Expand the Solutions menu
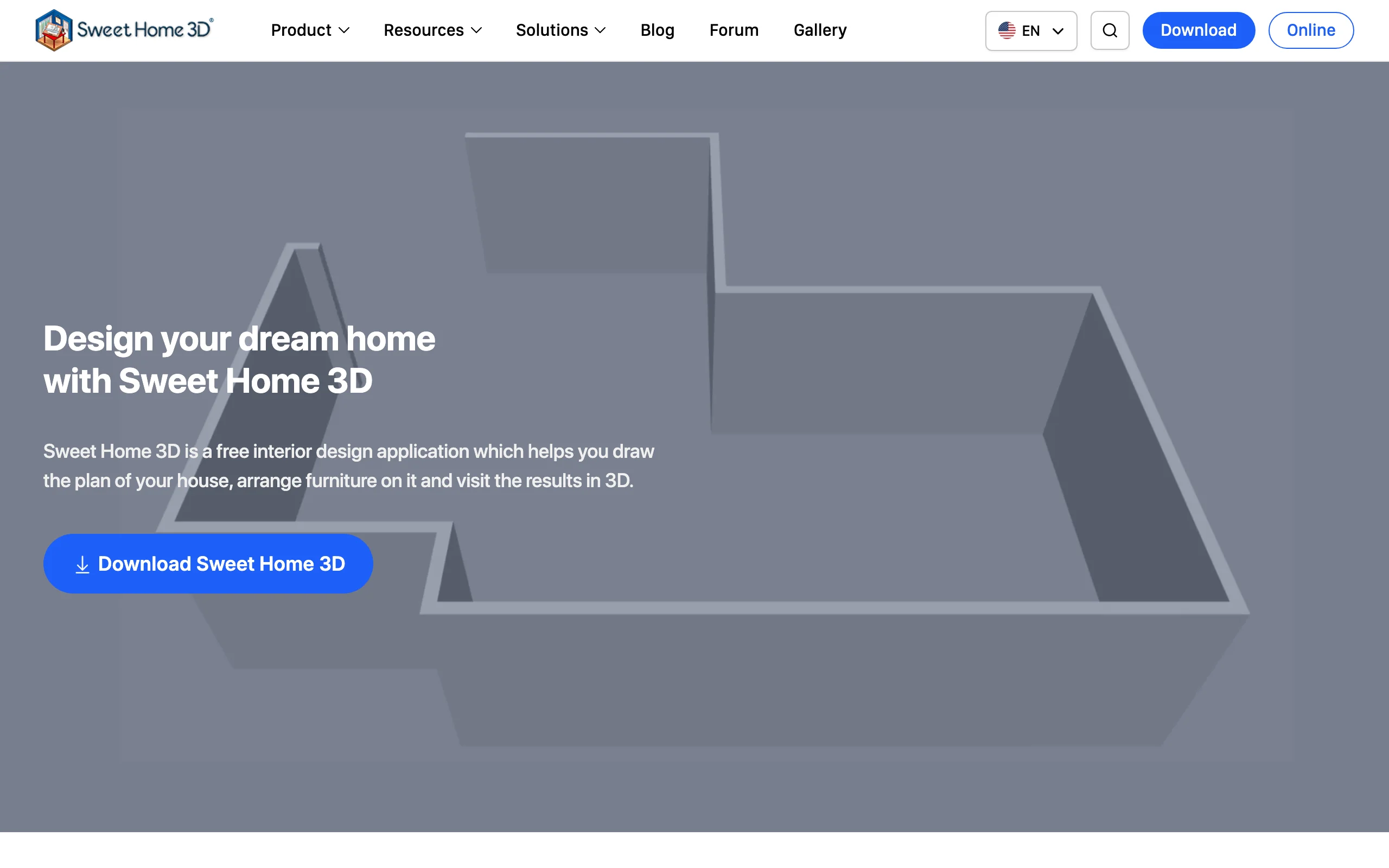 pyautogui.click(x=561, y=30)
